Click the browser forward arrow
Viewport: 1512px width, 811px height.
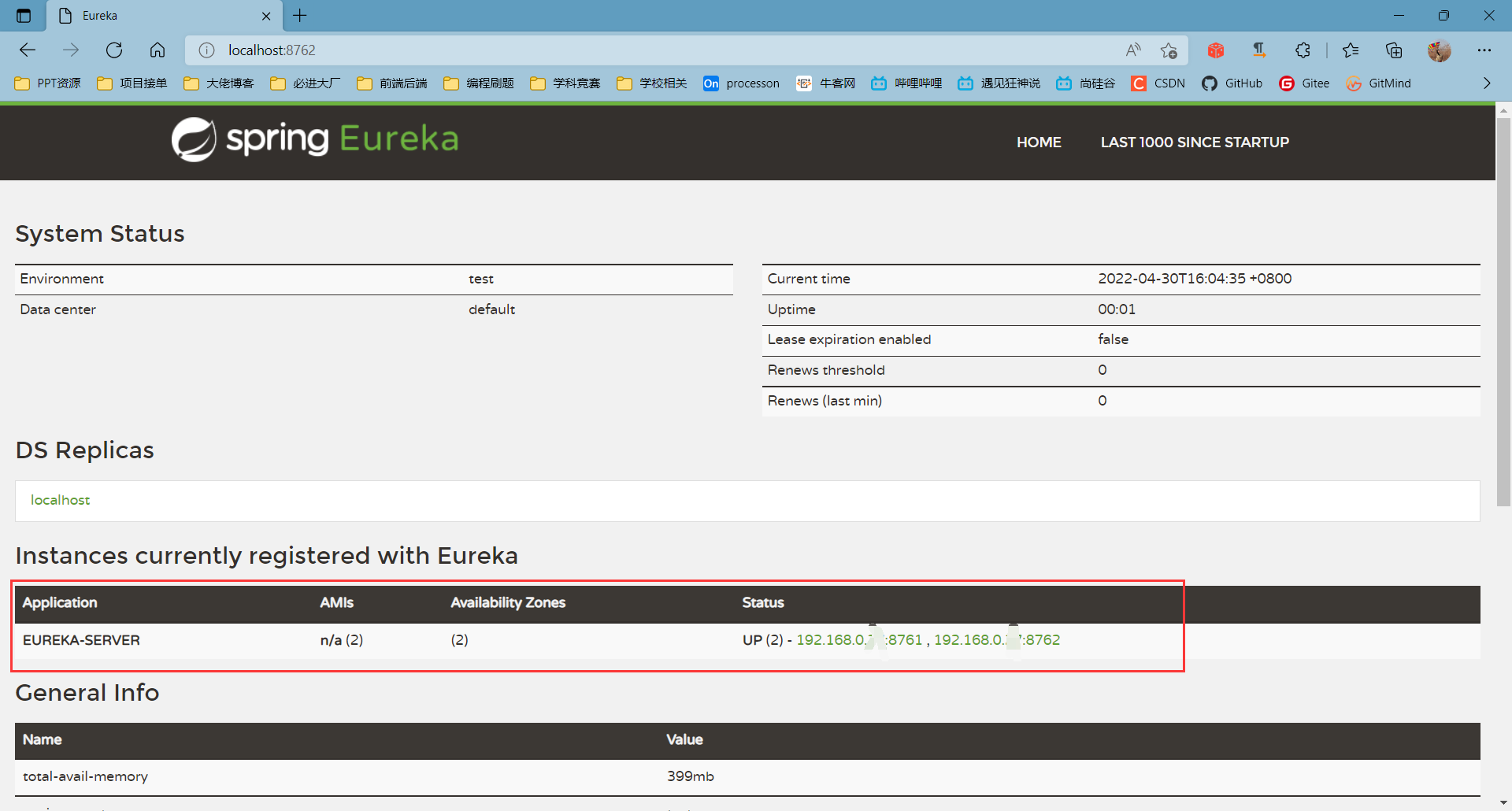click(71, 50)
